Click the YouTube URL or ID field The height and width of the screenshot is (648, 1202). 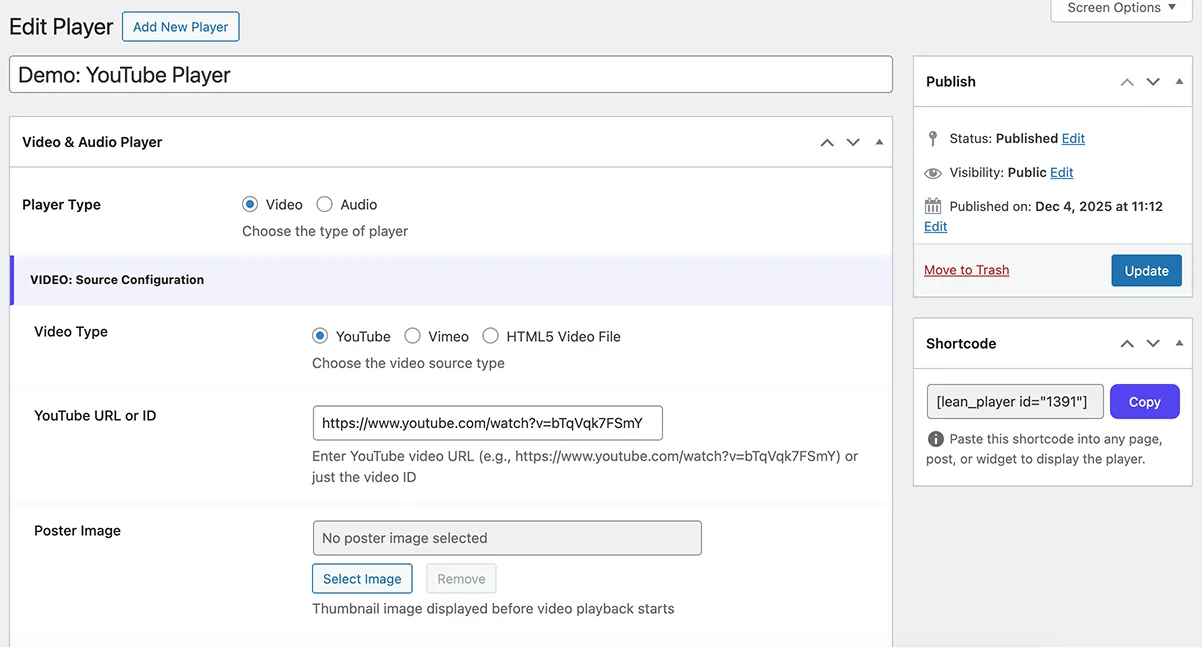click(x=487, y=423)
